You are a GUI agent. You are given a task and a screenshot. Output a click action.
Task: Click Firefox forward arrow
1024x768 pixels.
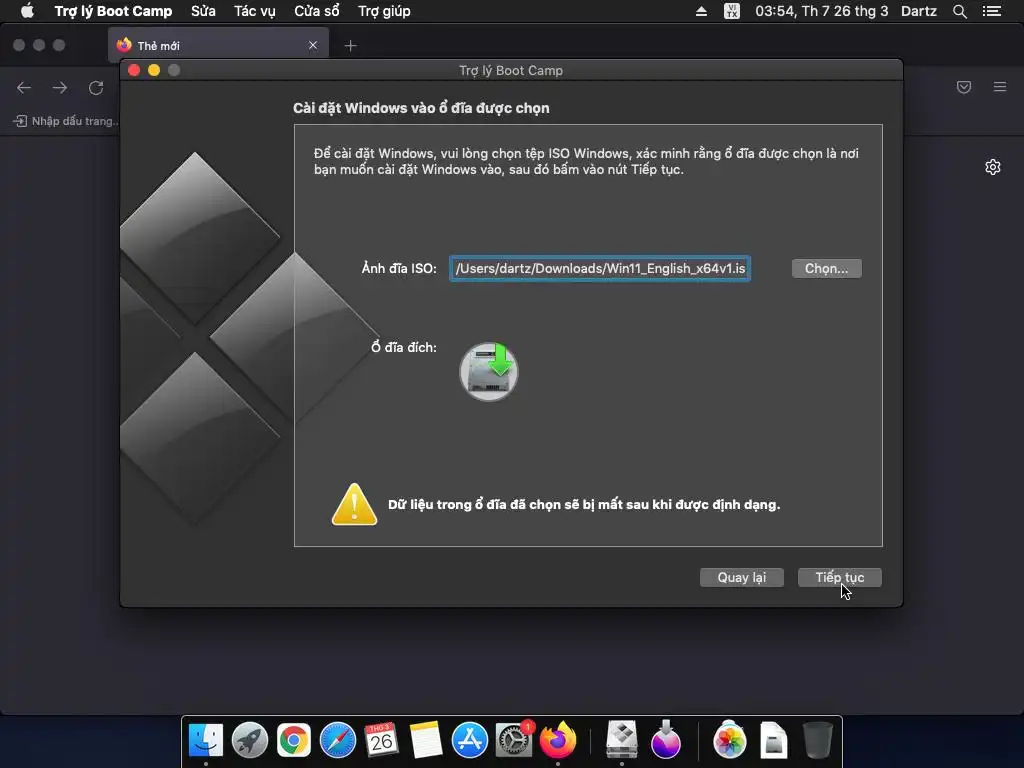click(x=60, y=88)
